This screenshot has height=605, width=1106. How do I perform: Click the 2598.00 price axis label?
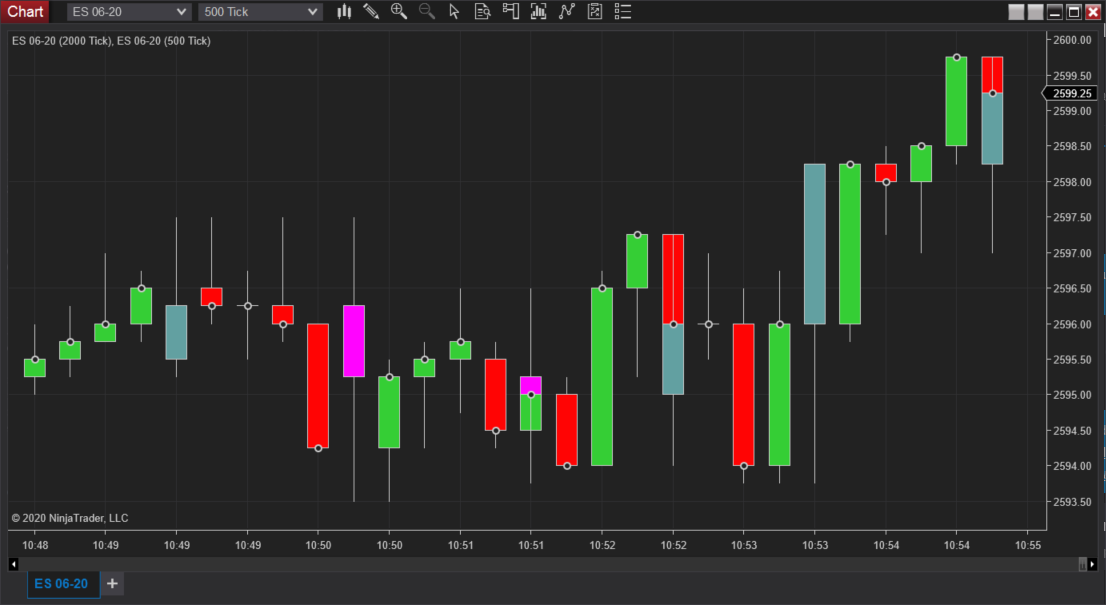(x=1072, y=182)
